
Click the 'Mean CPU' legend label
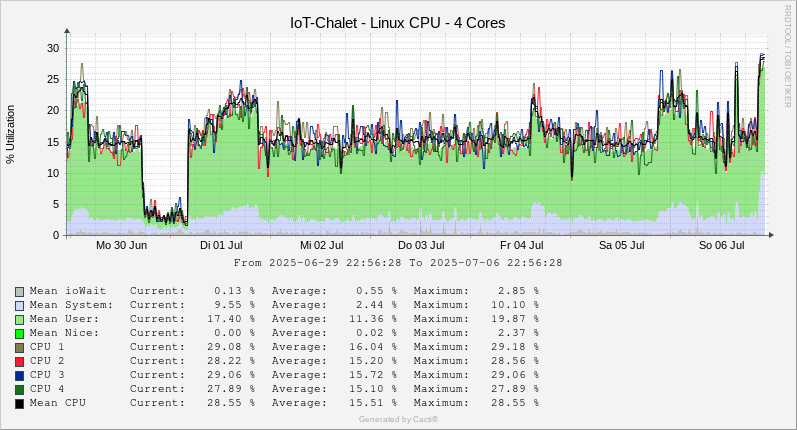point(57,403)
